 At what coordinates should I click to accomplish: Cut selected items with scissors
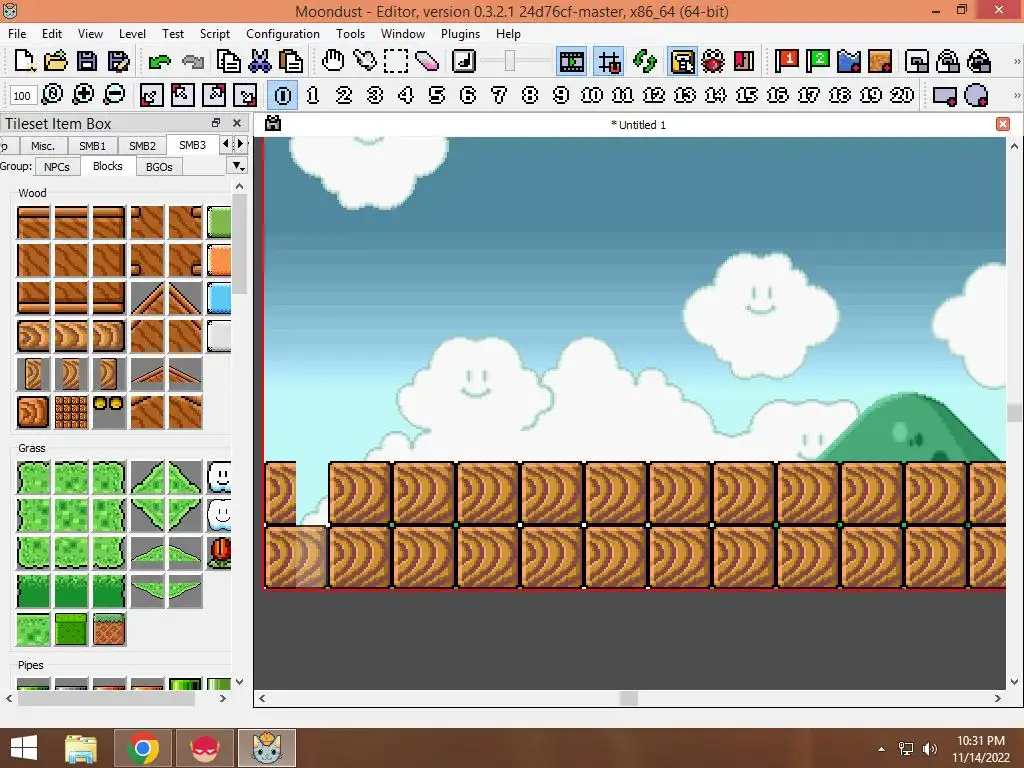click(x=259, y=61)
